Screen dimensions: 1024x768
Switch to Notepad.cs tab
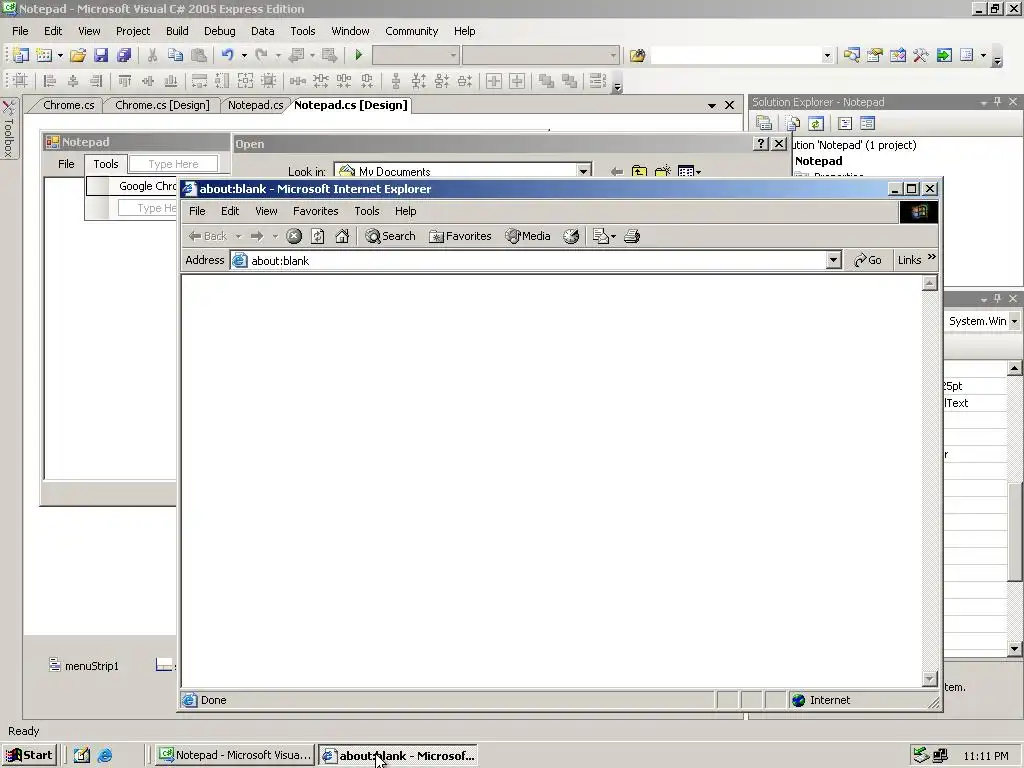pyautogui.click(x=255, y=105)
